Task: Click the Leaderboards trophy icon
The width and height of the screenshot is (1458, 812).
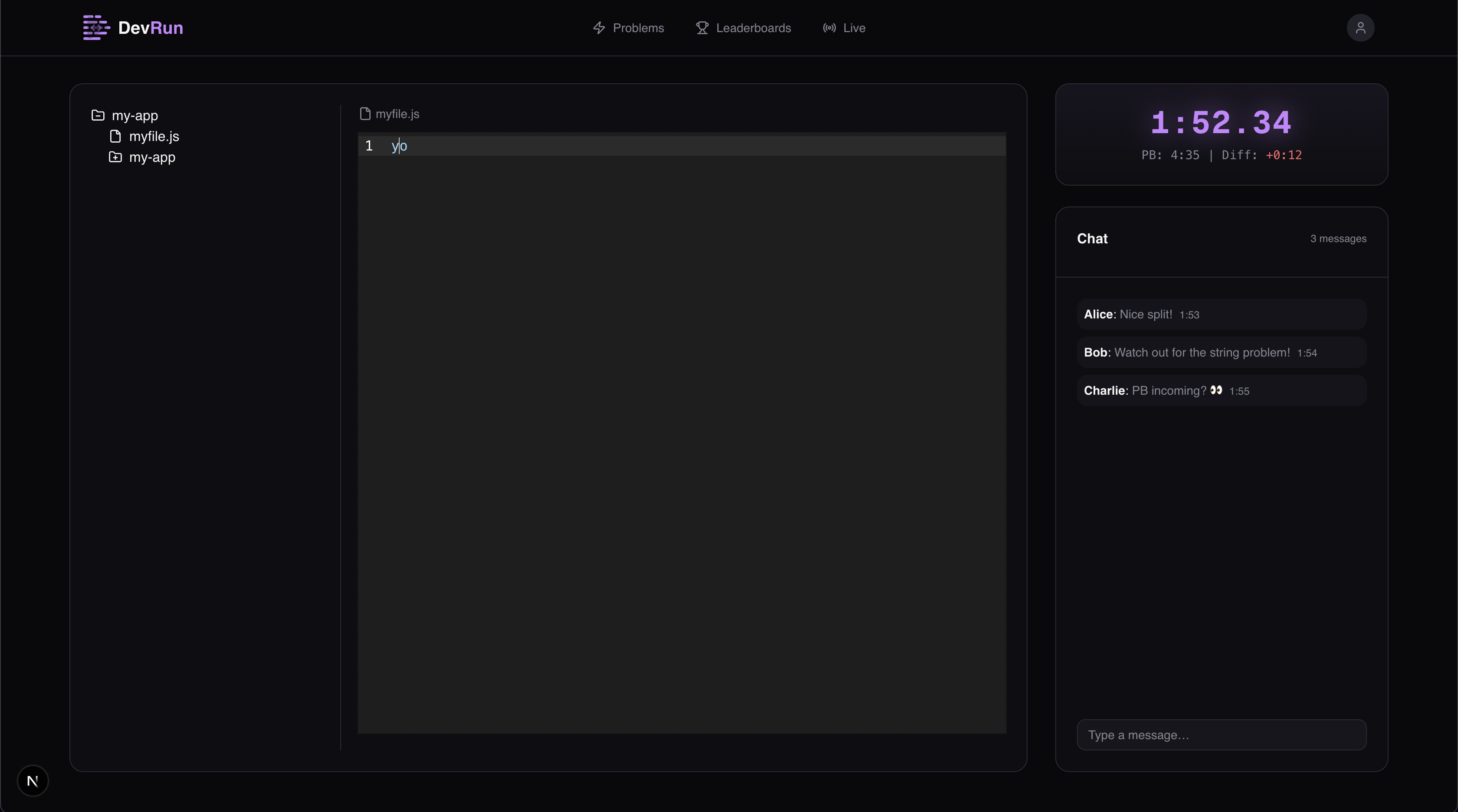Action: coord(703,28)
